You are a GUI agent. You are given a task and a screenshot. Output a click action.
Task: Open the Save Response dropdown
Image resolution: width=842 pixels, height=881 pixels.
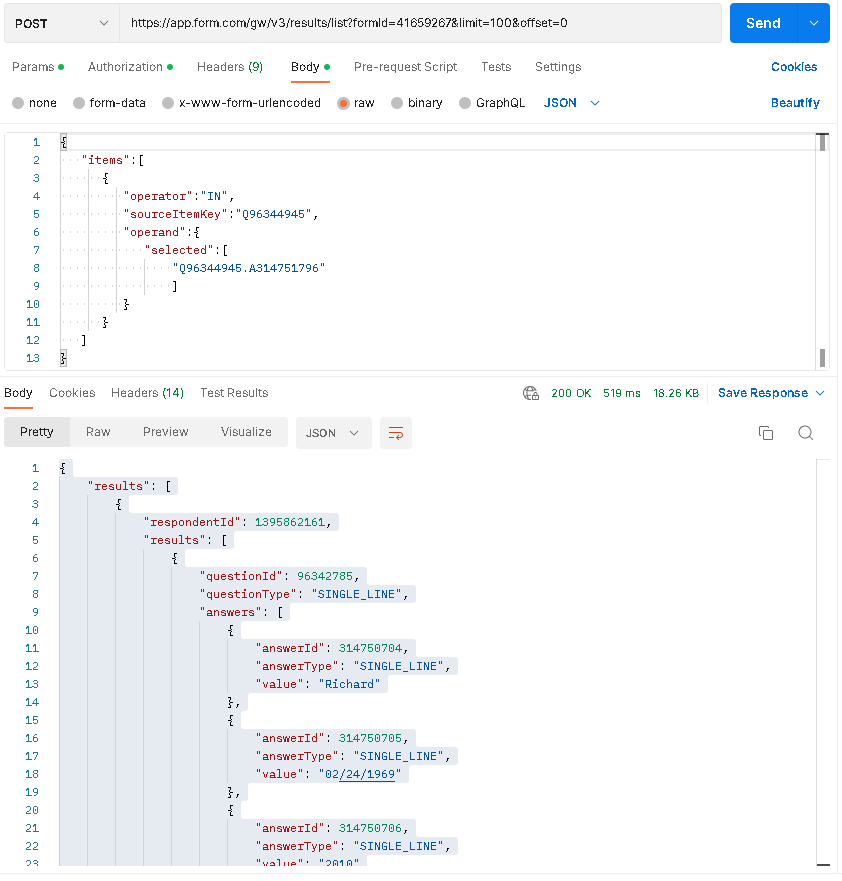771,393
